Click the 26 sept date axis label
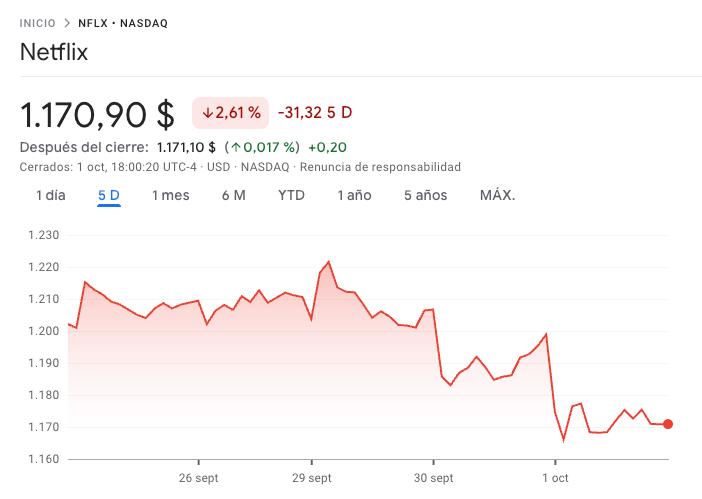This screenshot has height=499, width=702. click(x=199, y=477)
